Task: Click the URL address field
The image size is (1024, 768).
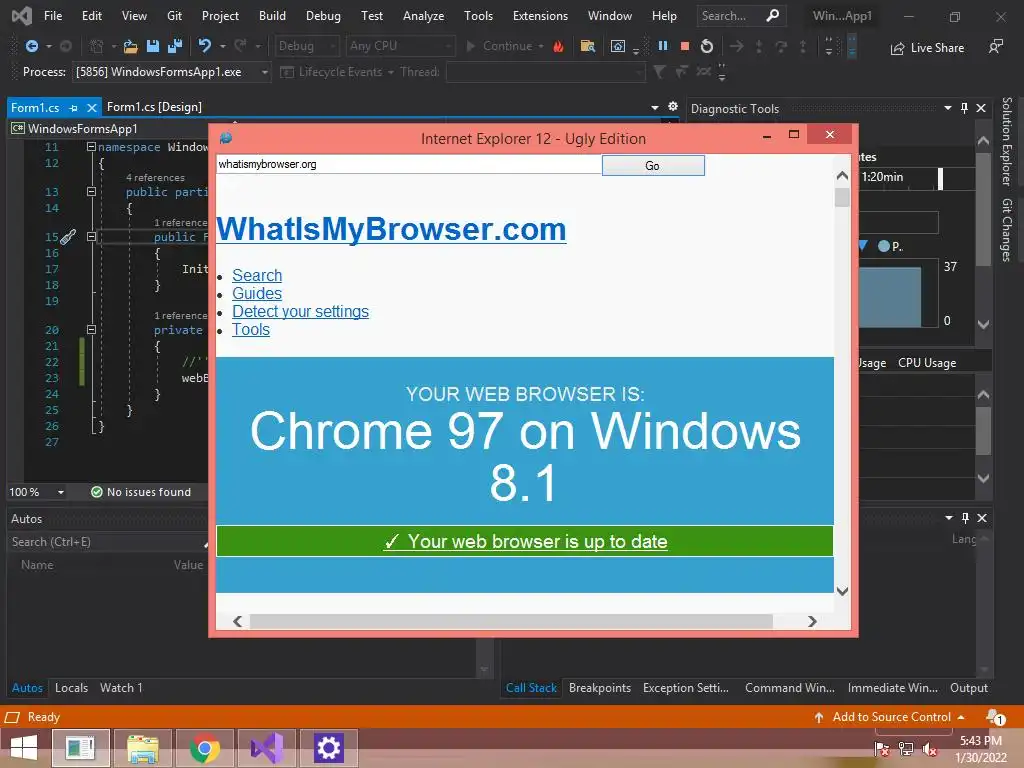Action: point(408,164)
